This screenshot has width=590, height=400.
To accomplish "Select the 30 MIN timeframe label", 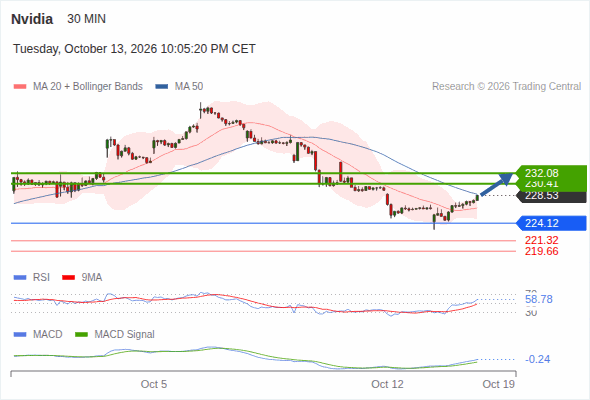I will pyautogui.click(x=87, y=19).
